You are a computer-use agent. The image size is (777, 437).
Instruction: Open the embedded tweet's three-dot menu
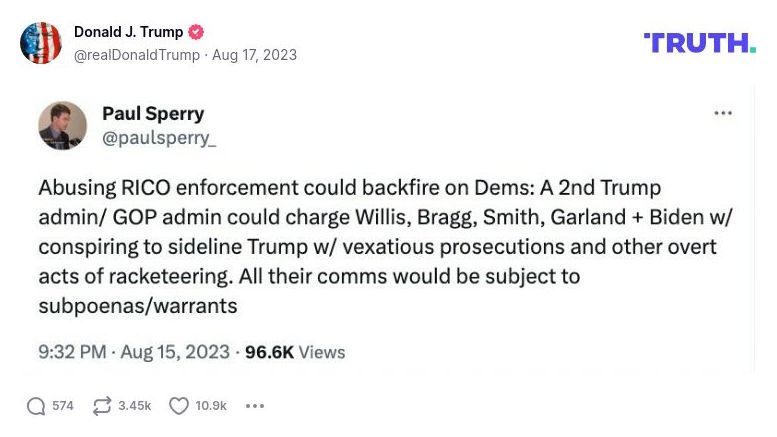point(723,114)
